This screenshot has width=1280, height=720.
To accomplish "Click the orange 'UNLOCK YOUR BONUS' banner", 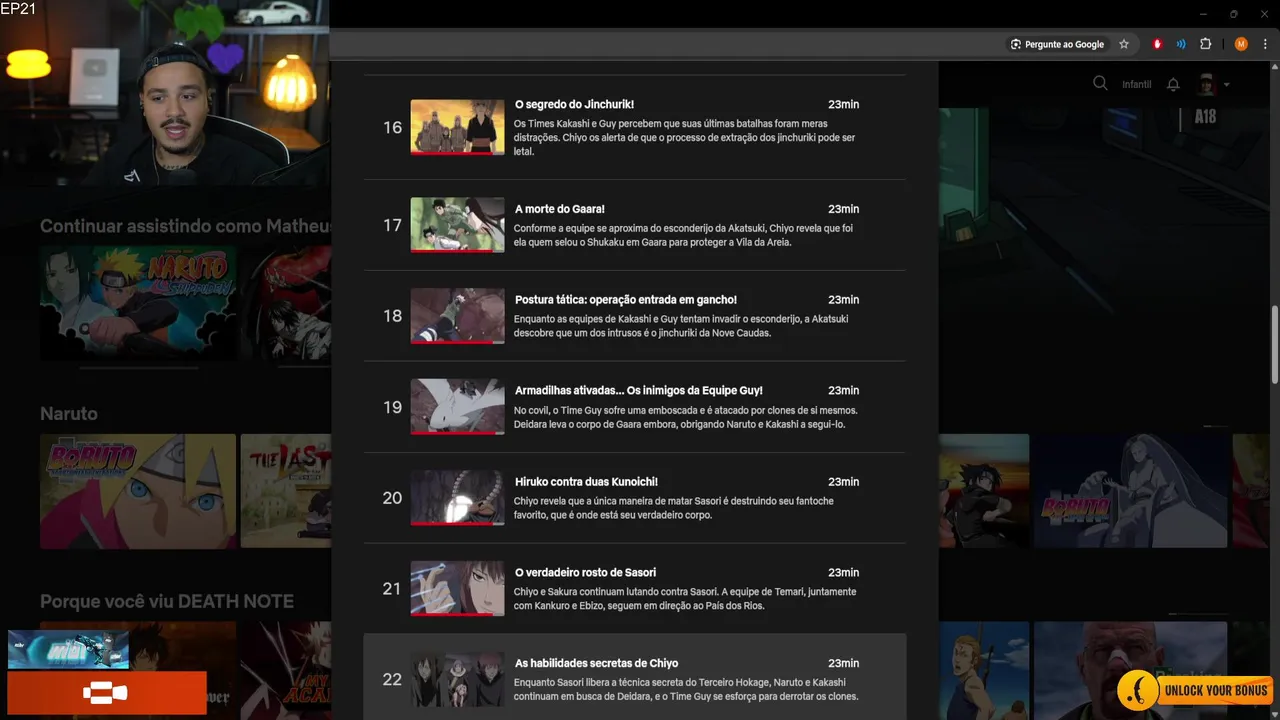I will tap(1195, 690).
